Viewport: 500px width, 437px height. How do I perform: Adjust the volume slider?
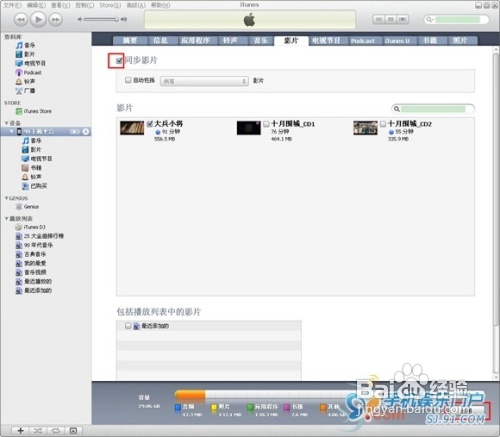point(101,19)
